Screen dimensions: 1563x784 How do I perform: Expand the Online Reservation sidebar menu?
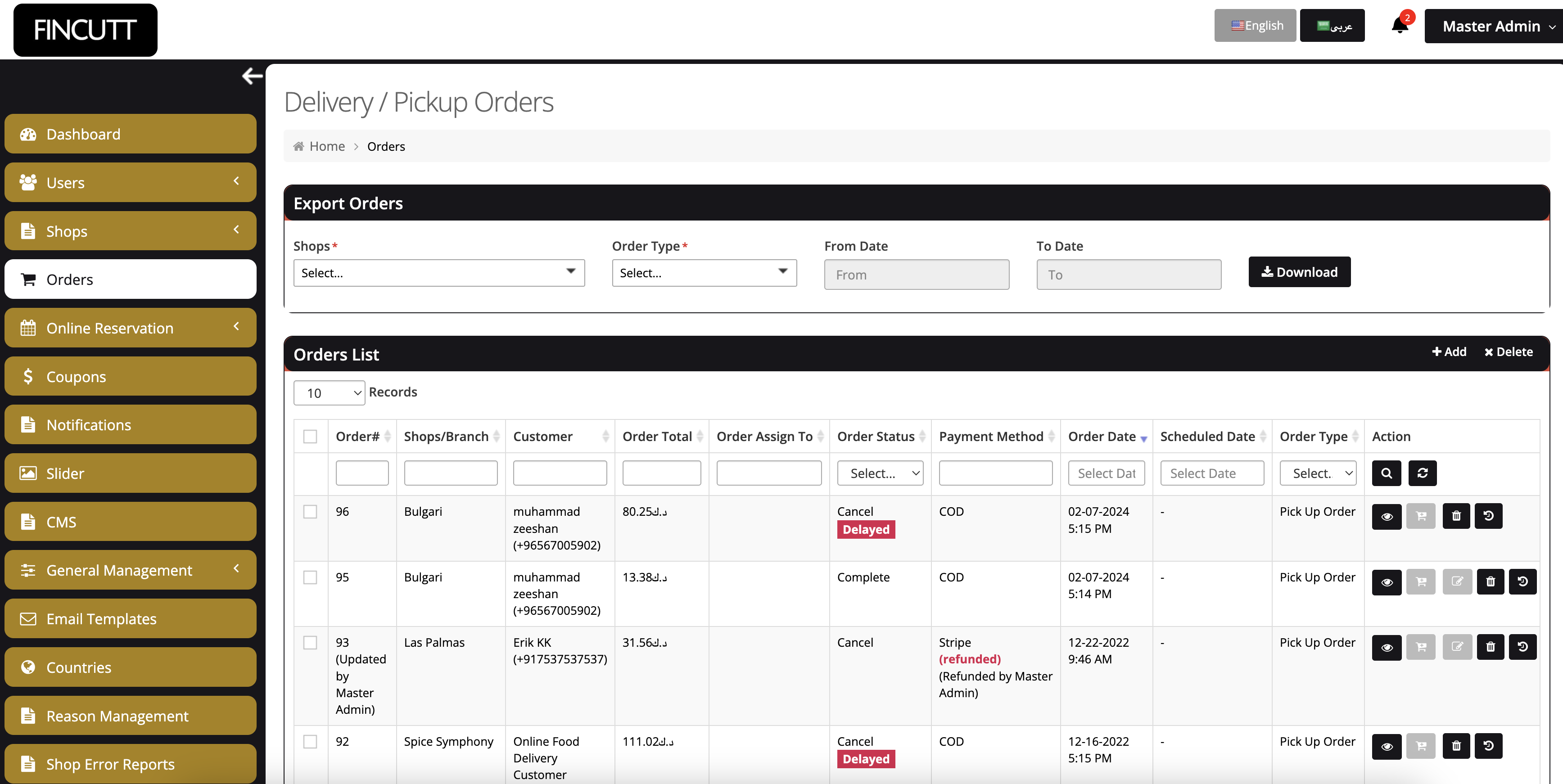(x=130, y=328)
